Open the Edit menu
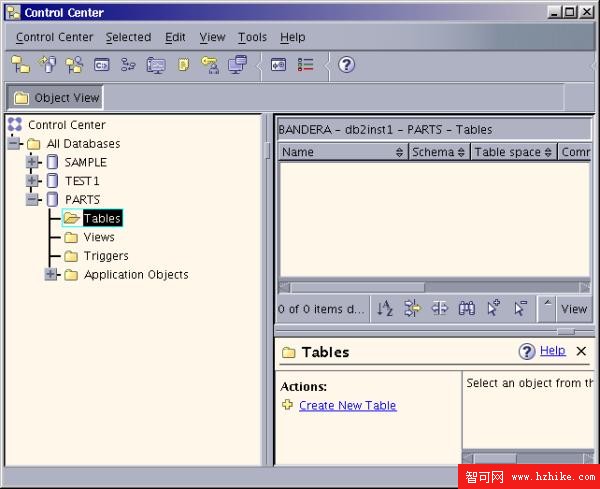Viewport: 600px width, 489px height. click(175, 37)
